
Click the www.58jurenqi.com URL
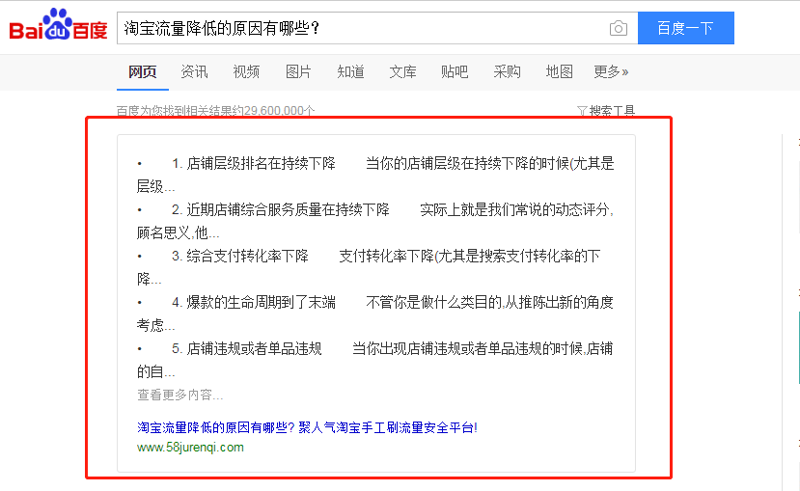click(190, 447)
